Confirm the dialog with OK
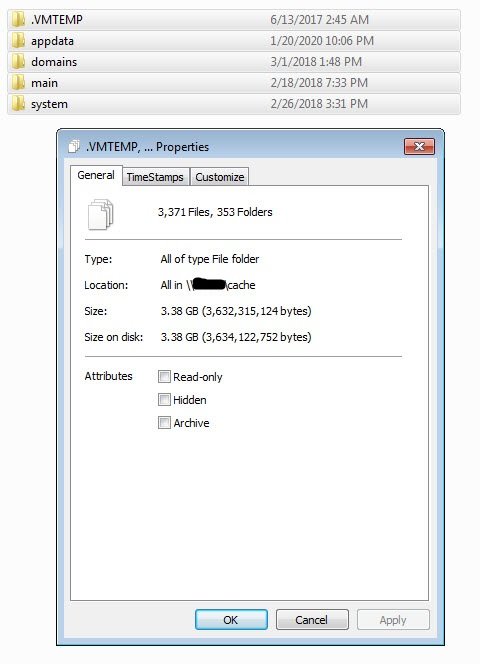 [x=231, y=620]
